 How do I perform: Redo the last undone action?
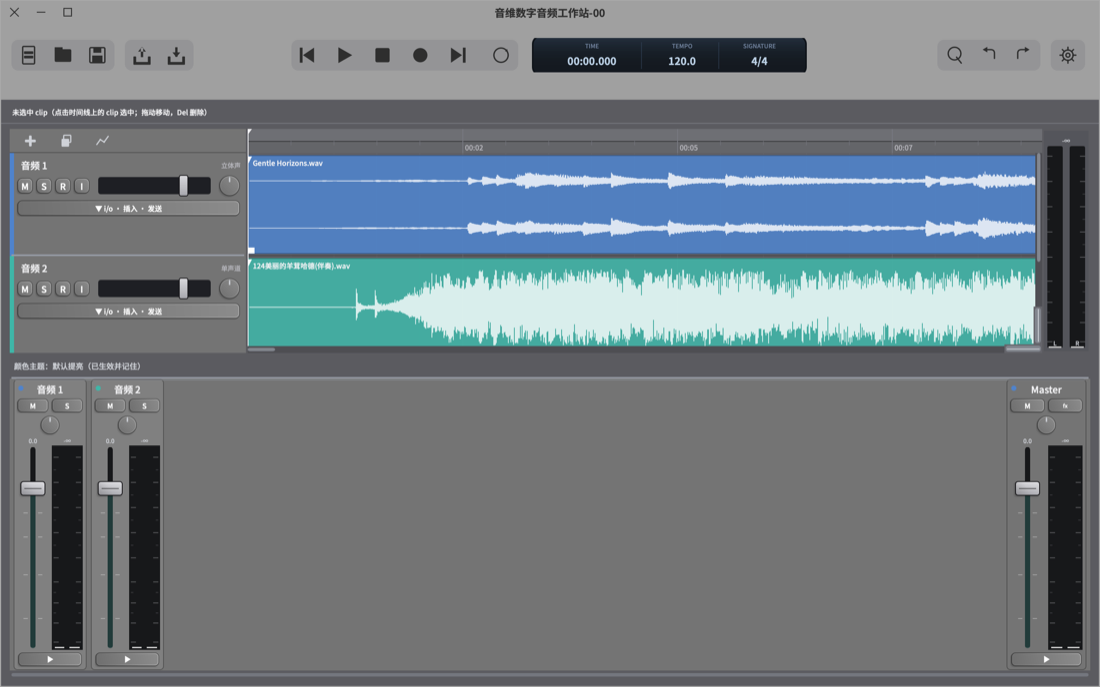tap(1023, 54)
